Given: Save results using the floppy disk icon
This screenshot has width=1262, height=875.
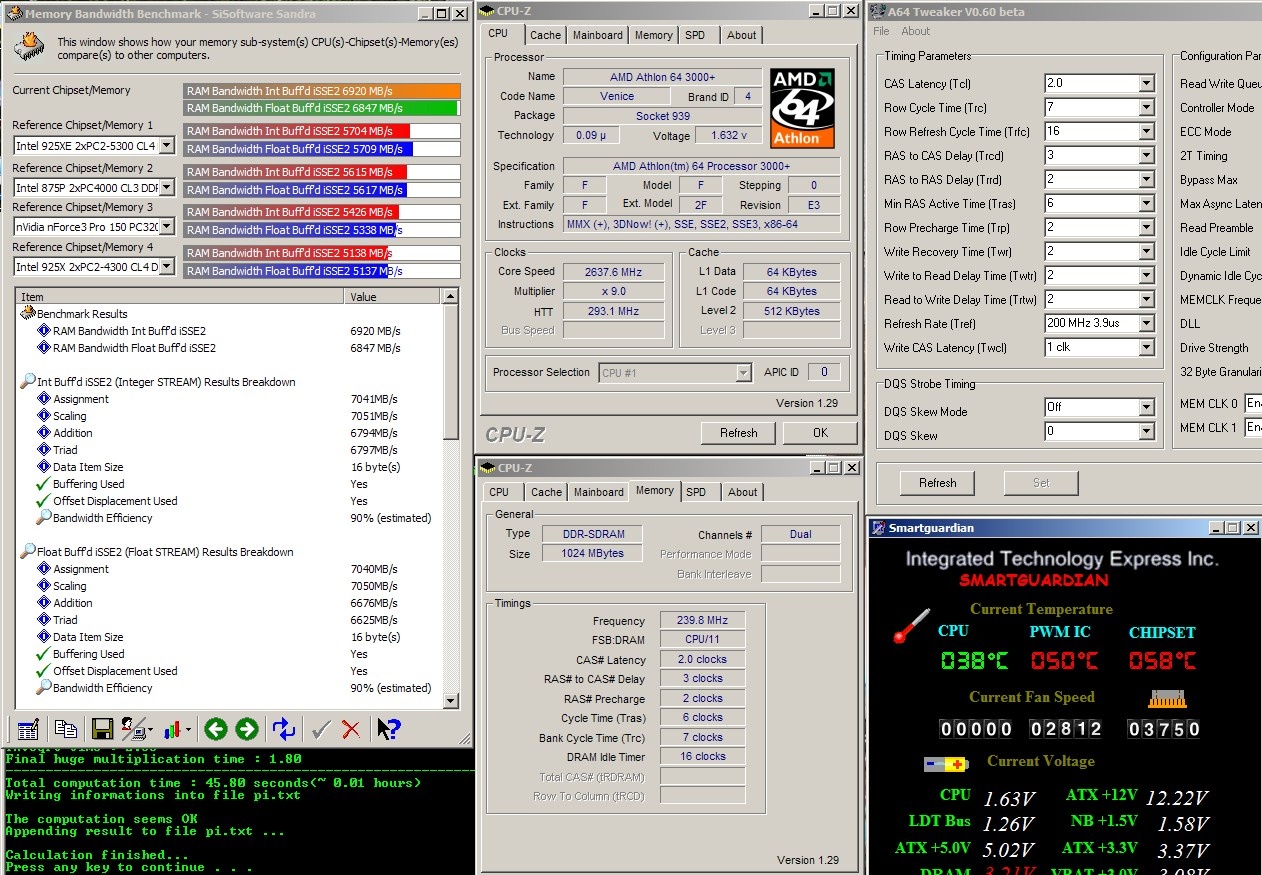Looking at the screenshot, I should [102, 729].
